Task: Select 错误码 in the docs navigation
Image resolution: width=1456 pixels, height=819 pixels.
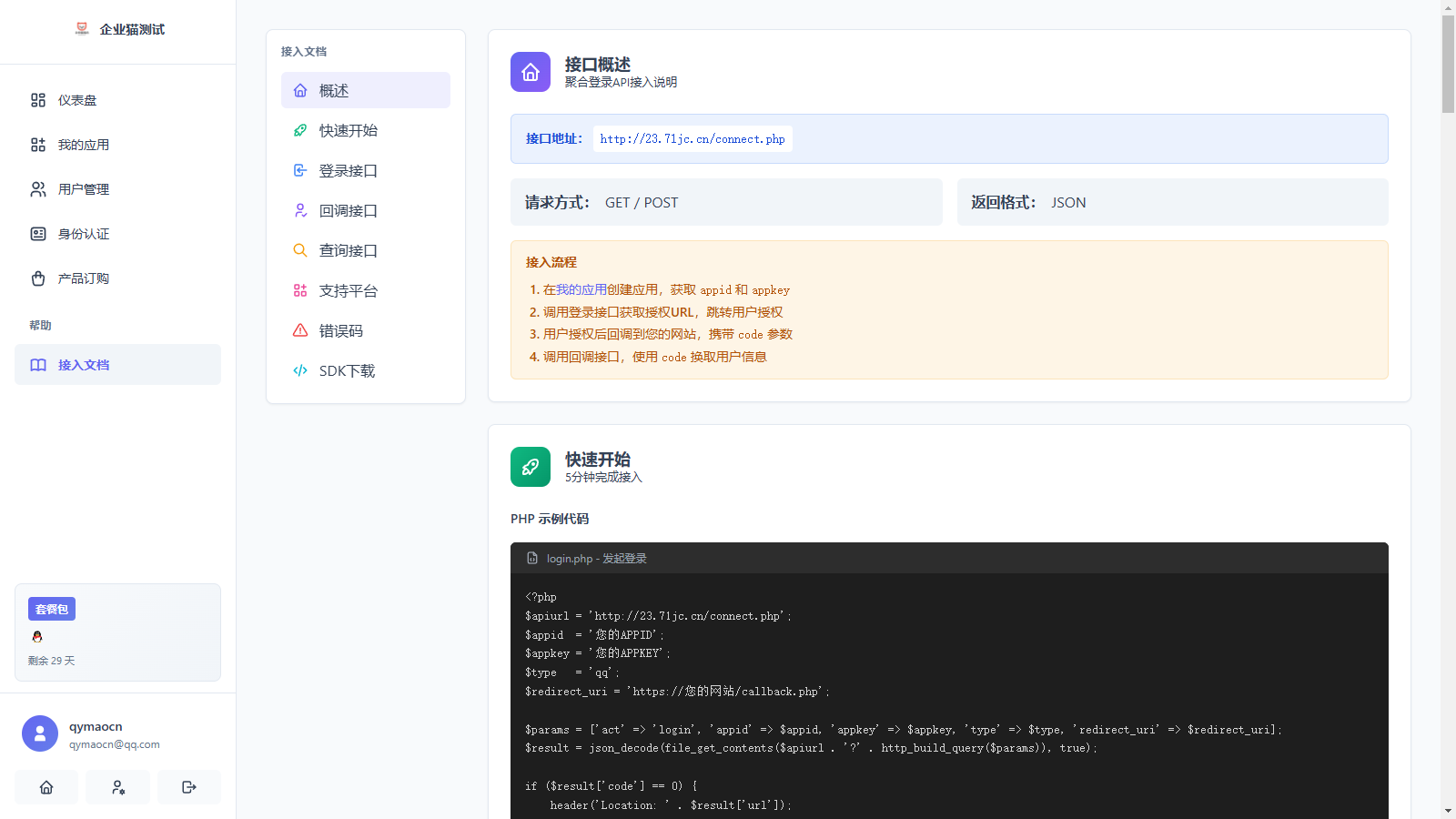Action: 340,330
